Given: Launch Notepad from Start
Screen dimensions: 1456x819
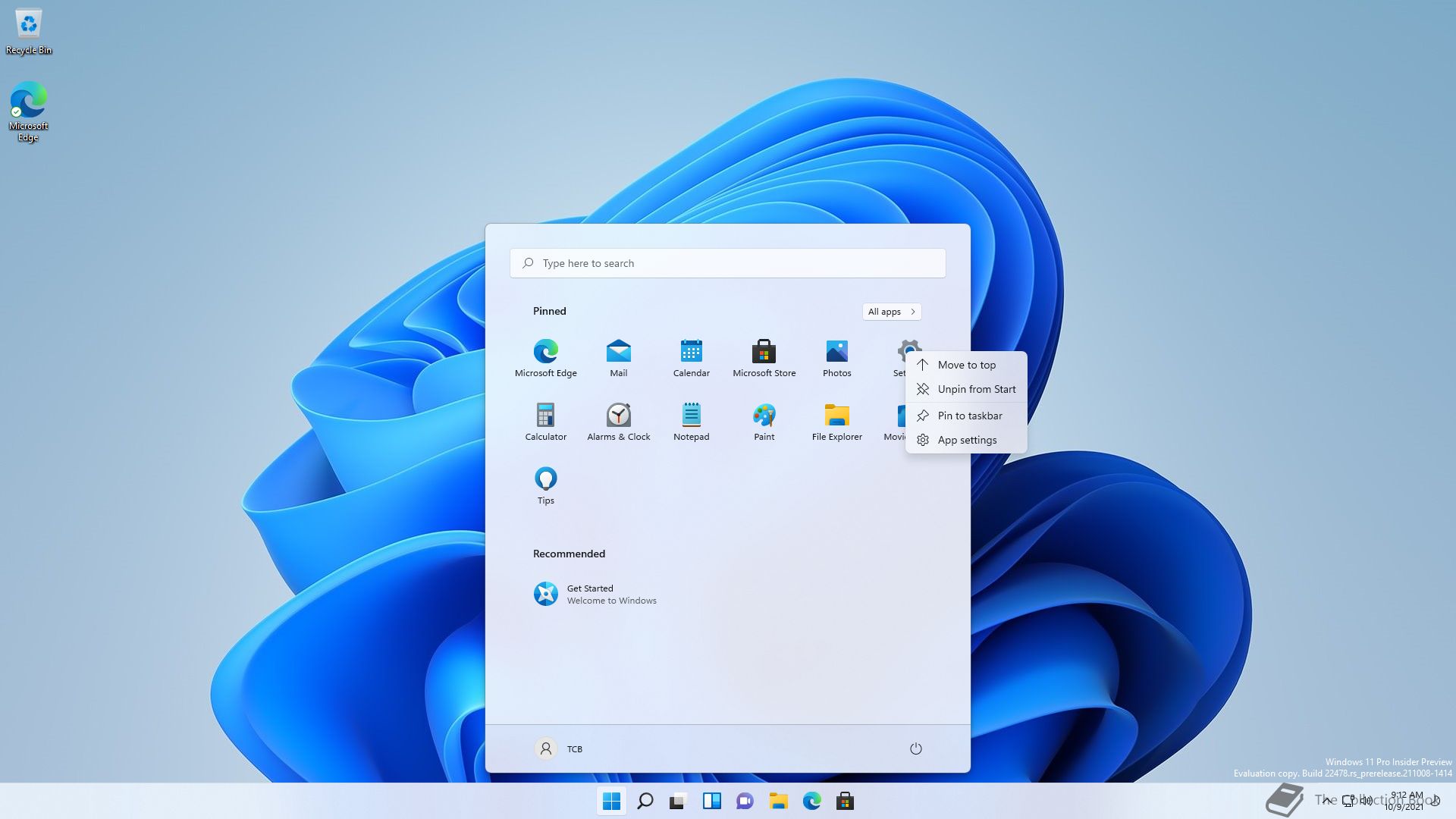Looking at the screenshot, I should point(692,421).
